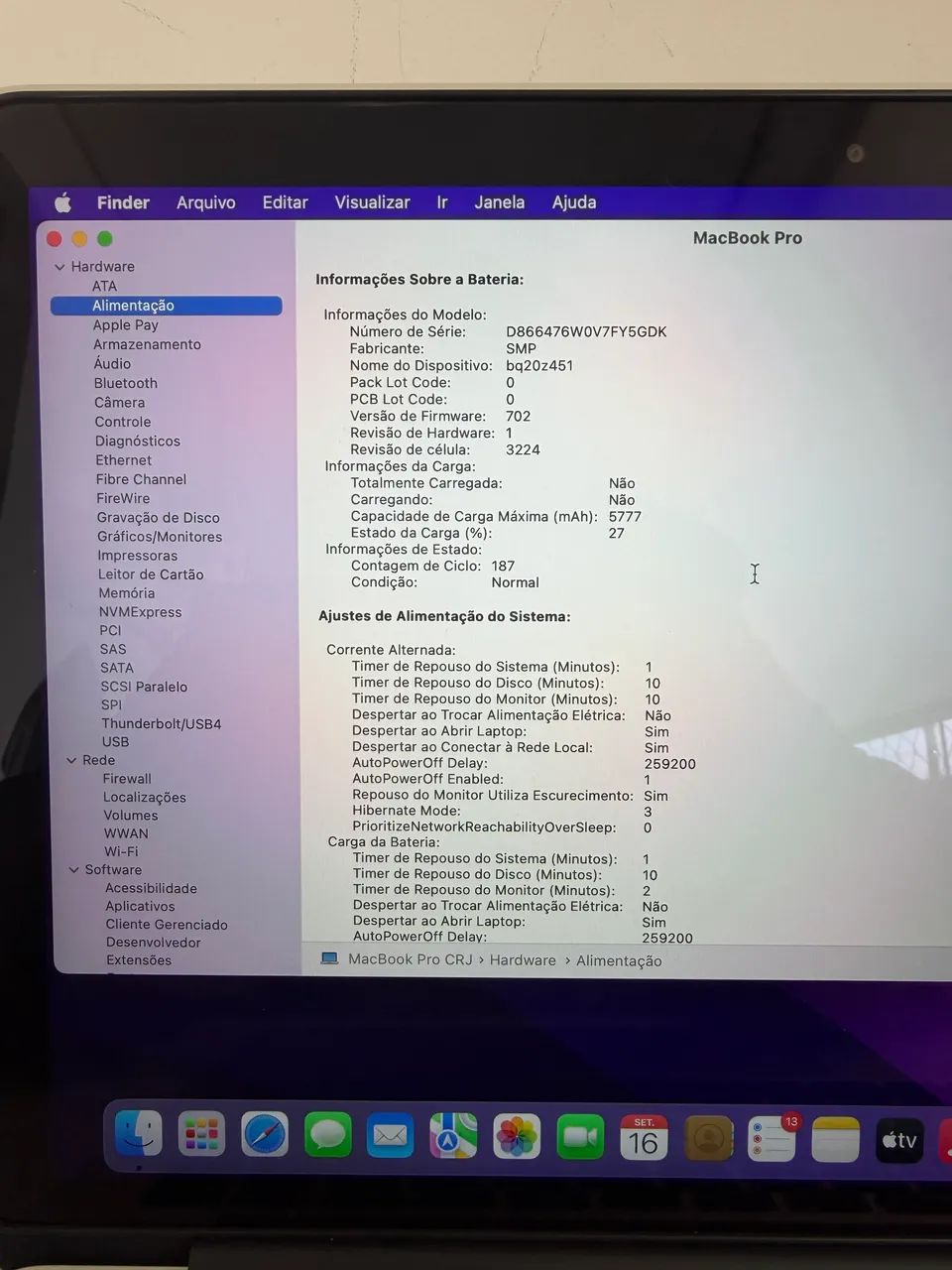The width and height of the screenshot is (952, 1270).
Task: Select Áudio in the sidebar
Action: tap(112, 363)
